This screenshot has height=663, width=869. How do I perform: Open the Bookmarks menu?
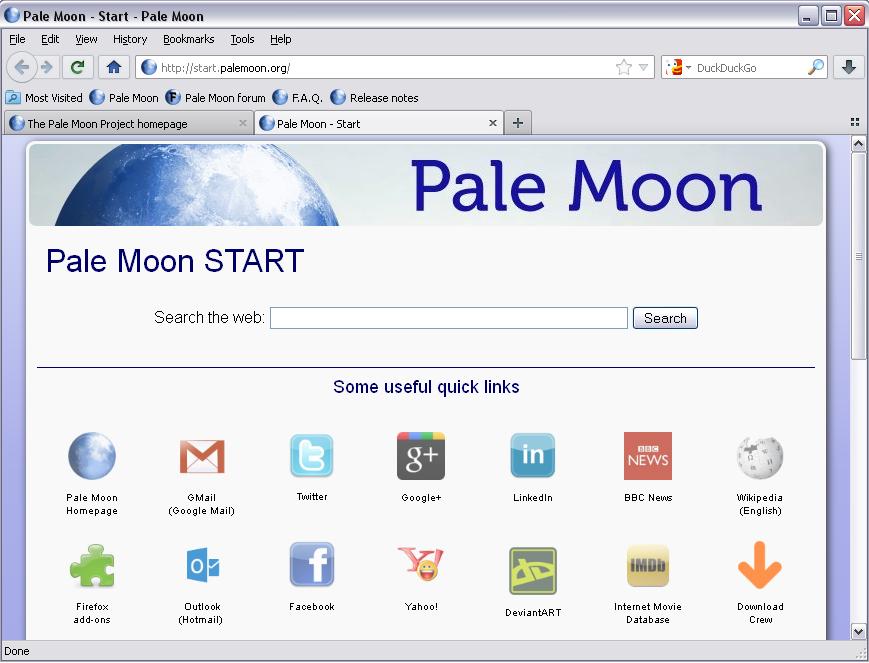pos(187,39)
